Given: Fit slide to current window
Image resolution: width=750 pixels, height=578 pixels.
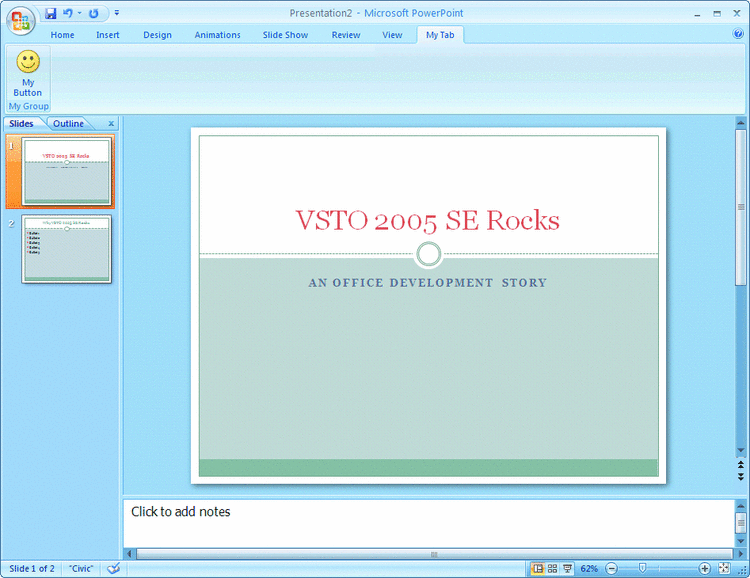Looking at the screenshot, I should click(x=724, y=568).
